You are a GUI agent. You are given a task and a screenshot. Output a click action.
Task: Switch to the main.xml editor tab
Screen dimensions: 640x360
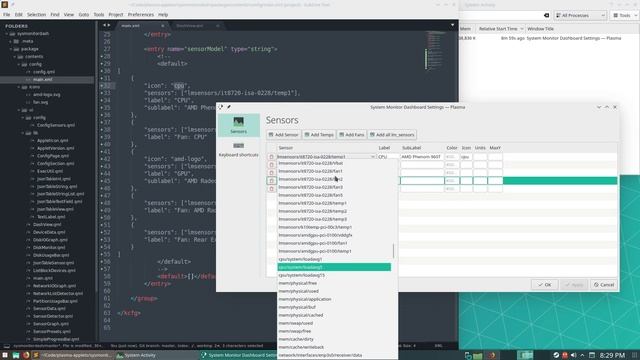pos(141,26)
